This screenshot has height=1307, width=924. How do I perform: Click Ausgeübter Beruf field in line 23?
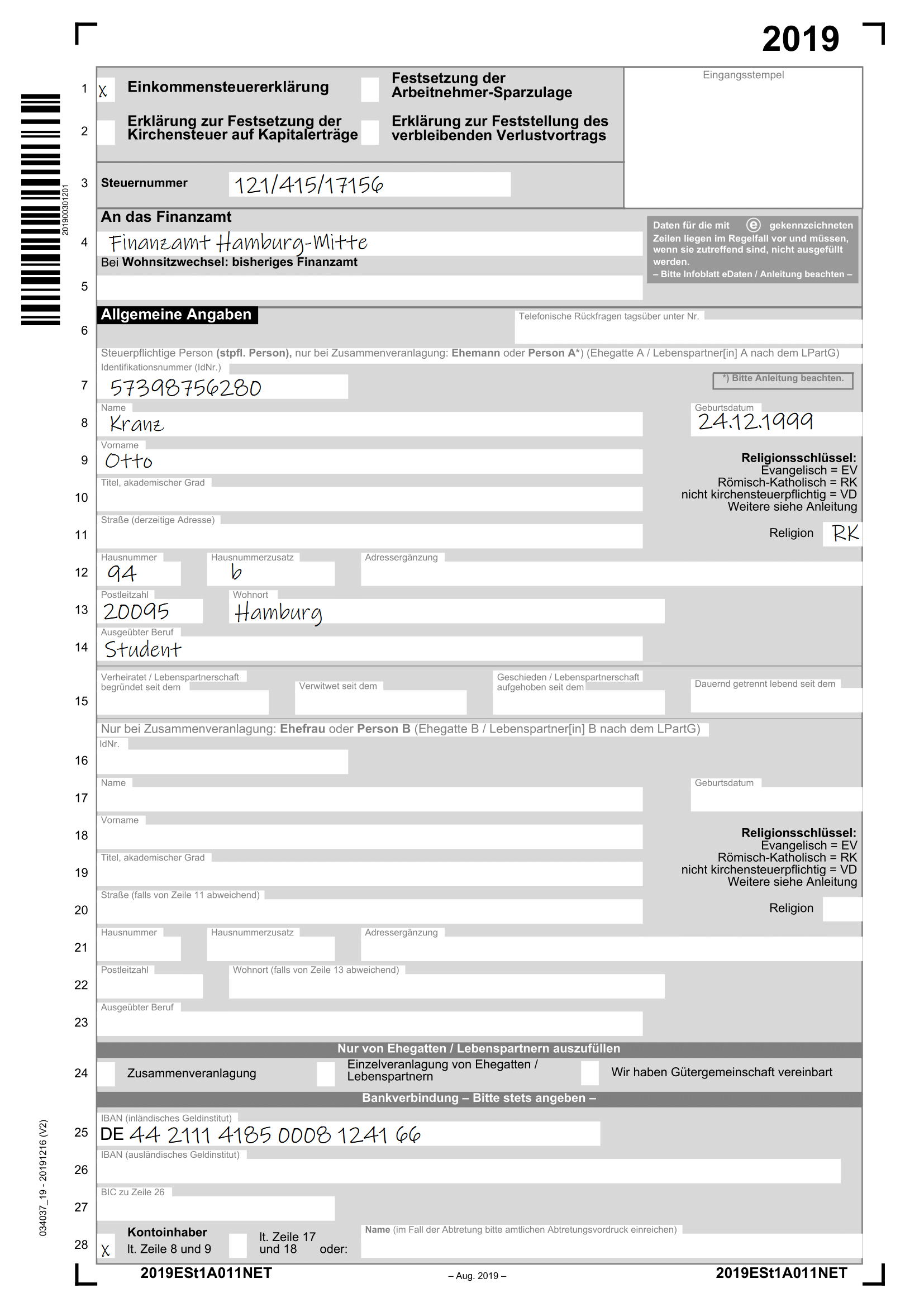click(x=370, y=1025)
